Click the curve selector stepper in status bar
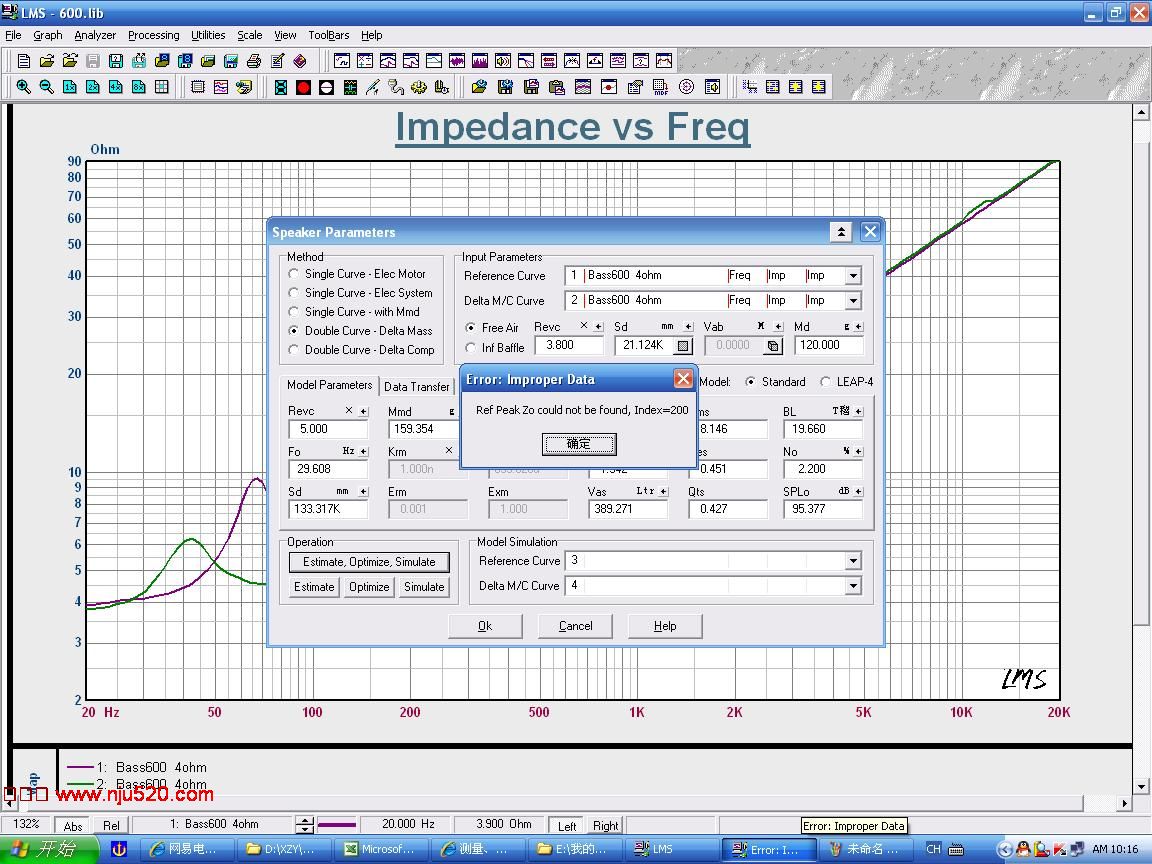 tap(304, 825)
